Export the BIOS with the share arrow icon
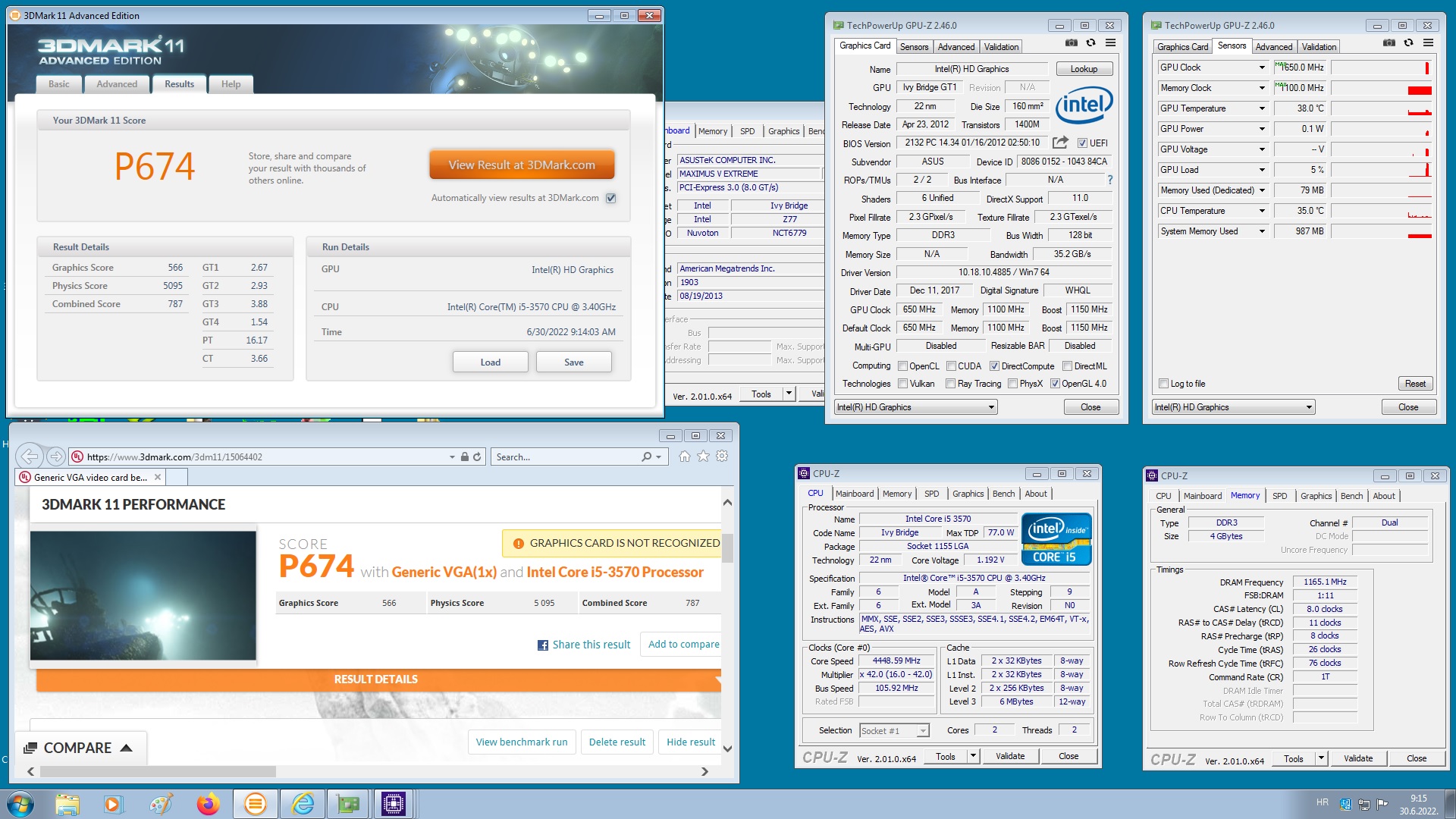Image resolution: width=1456 pixels, height=819 pixels. [1060, 142]
